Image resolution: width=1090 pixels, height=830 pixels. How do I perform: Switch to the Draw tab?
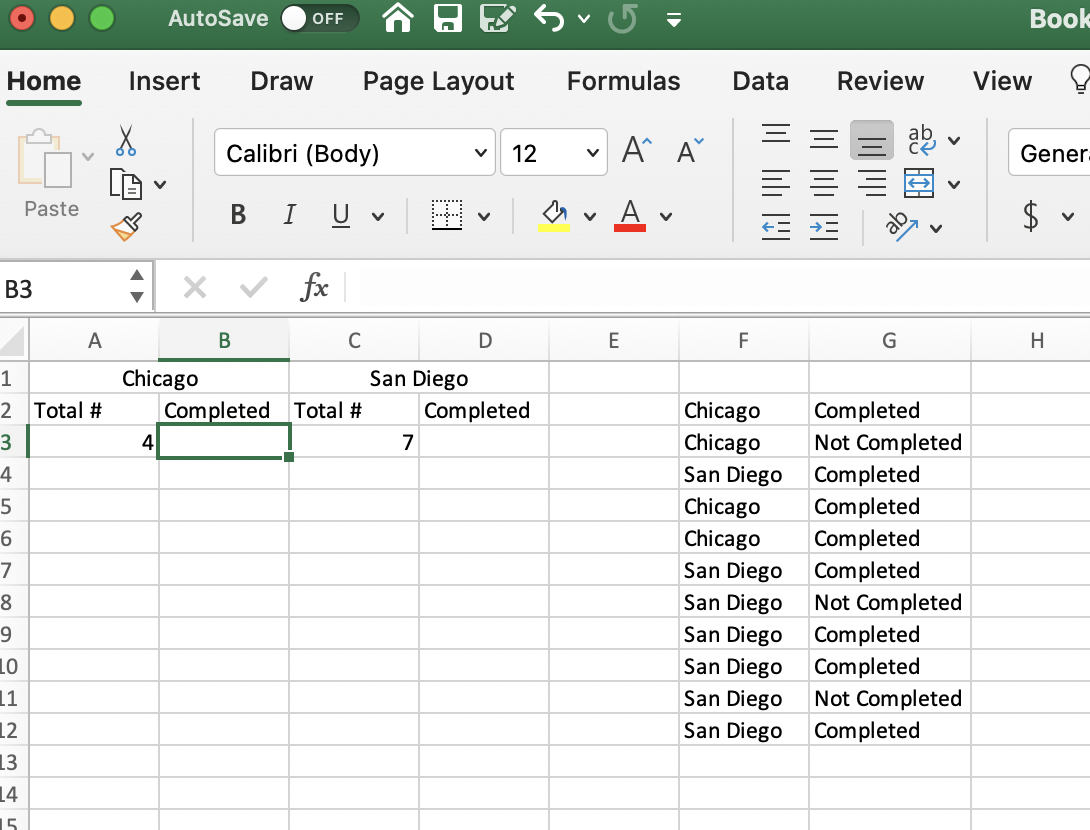click(282, 81)
